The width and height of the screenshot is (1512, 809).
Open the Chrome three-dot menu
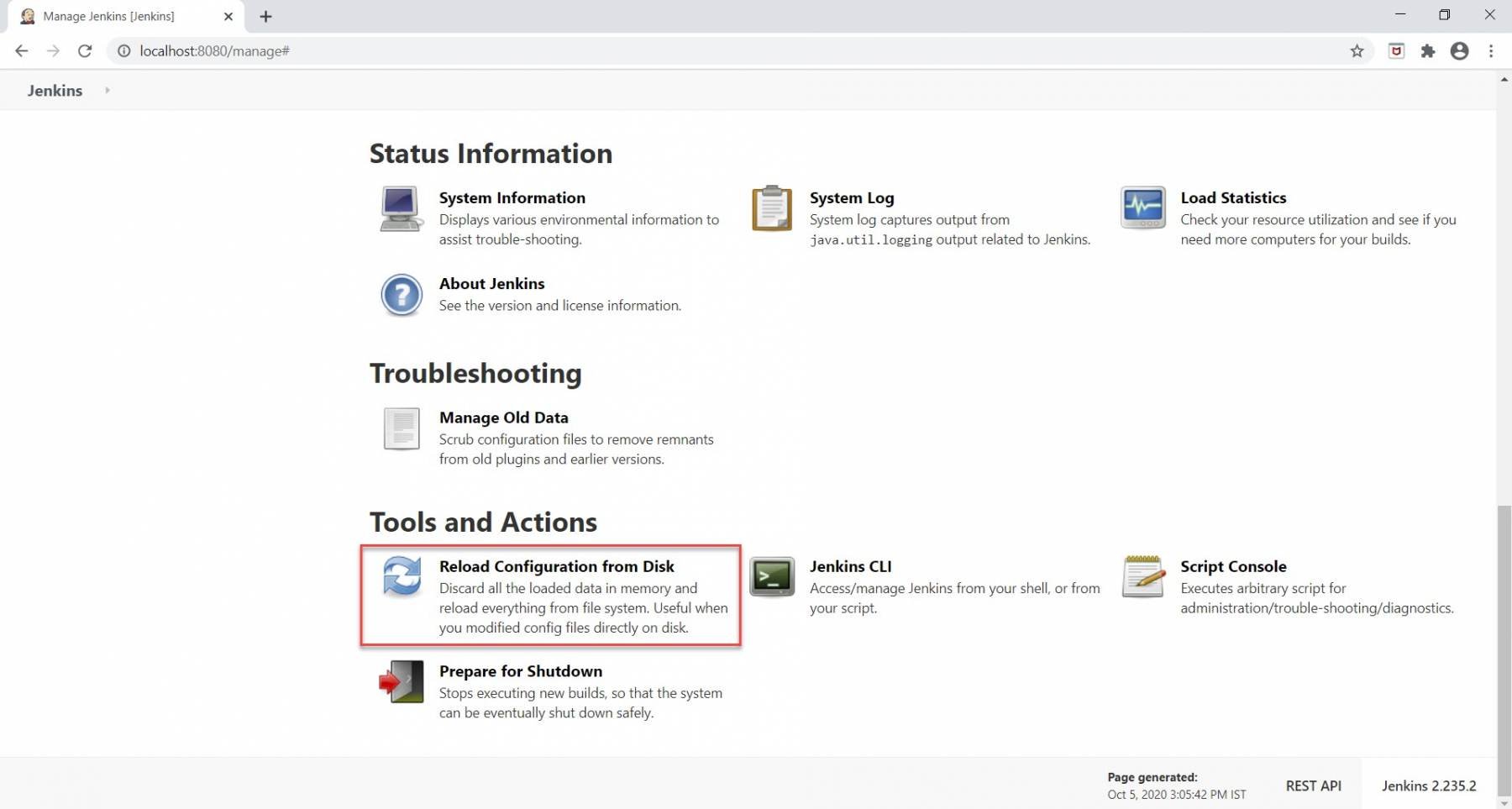(1491, 51)
